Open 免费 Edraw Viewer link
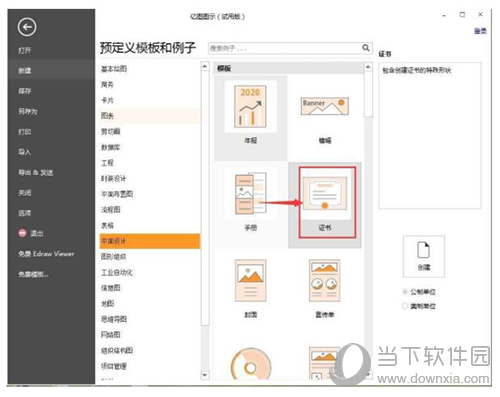 click(46, 254)
